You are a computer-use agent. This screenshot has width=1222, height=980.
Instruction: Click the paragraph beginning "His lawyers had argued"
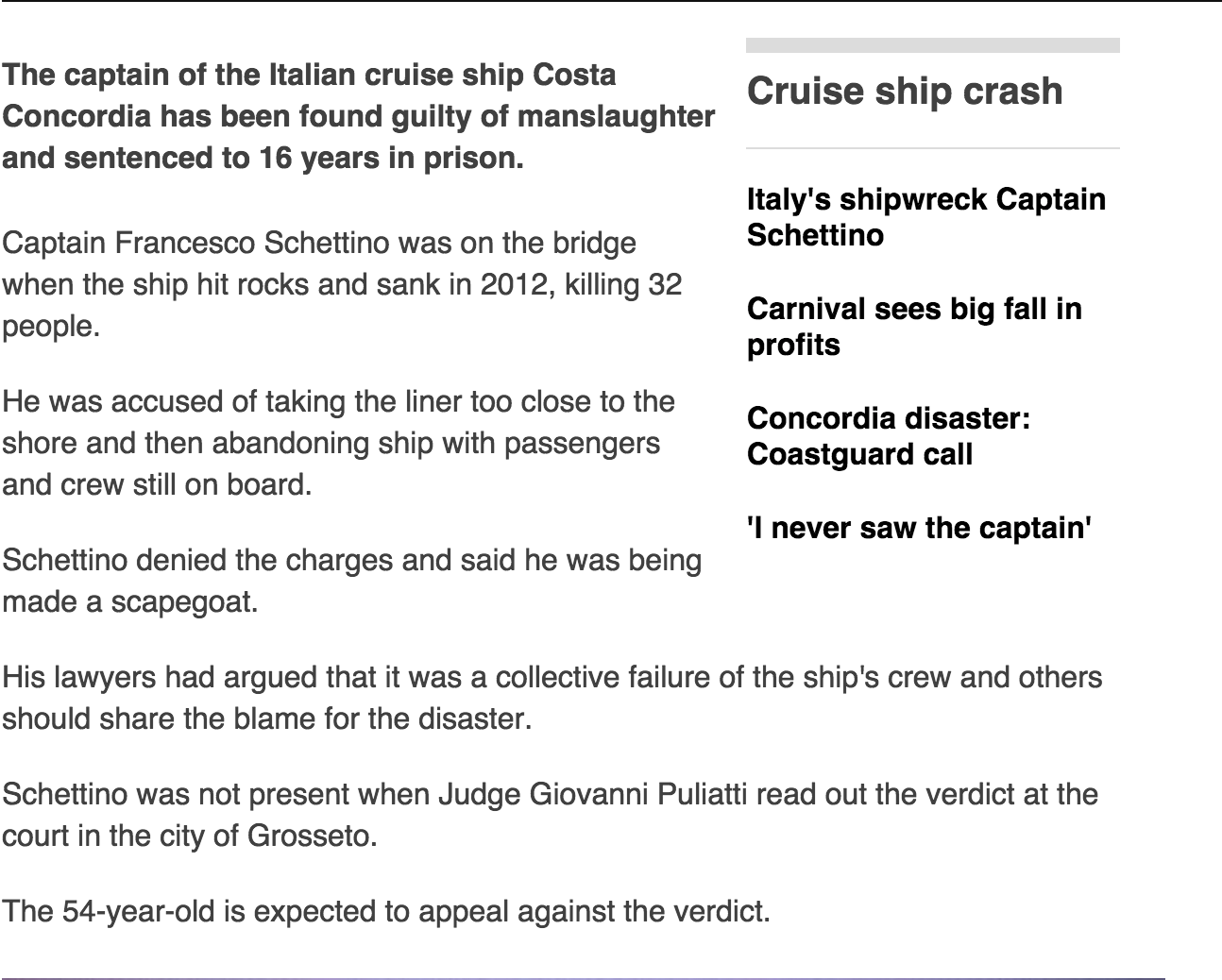552,698
